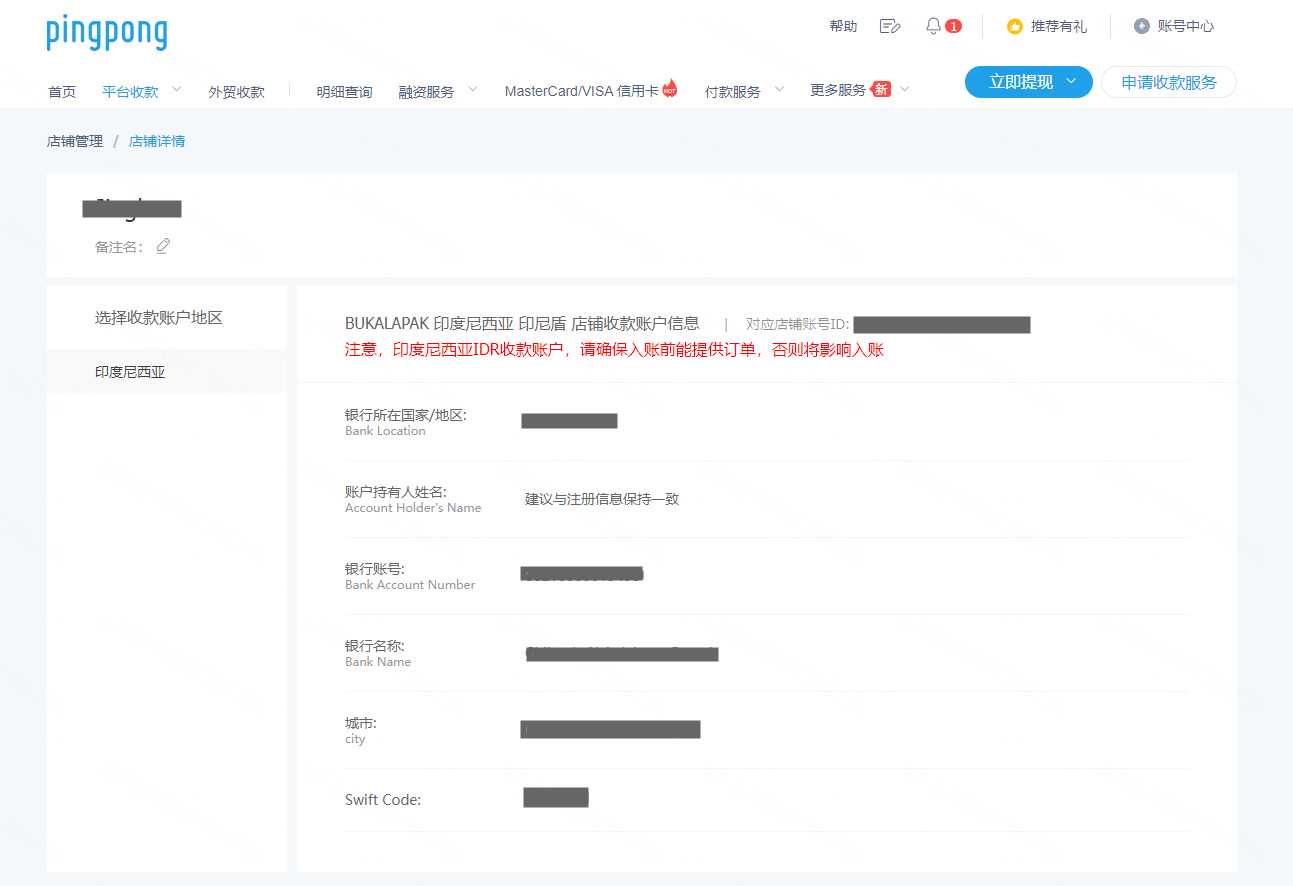Click the red IDR 收款账户 notice text

[x=614, y=350]
